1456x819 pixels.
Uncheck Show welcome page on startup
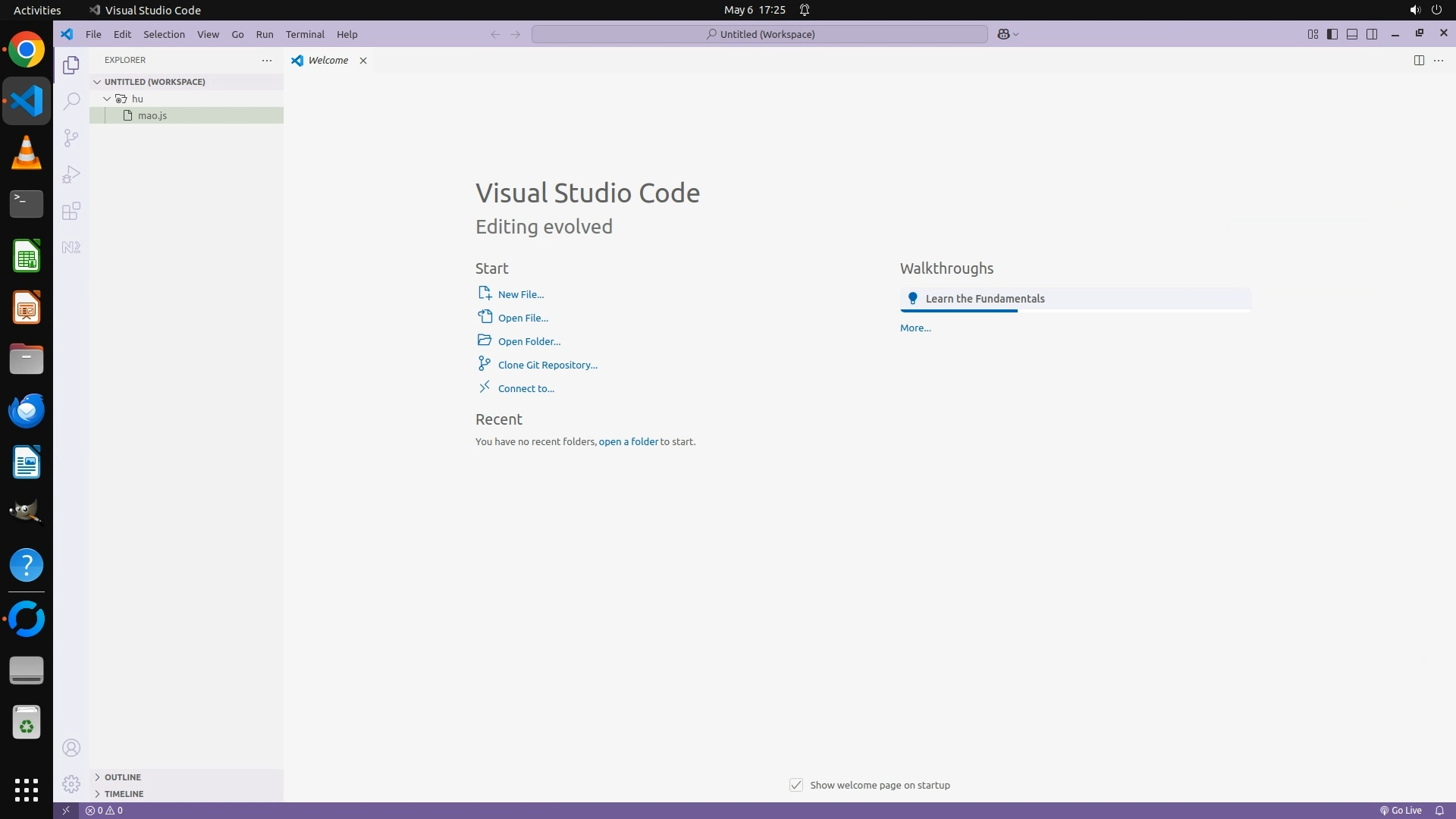point(795,785)
